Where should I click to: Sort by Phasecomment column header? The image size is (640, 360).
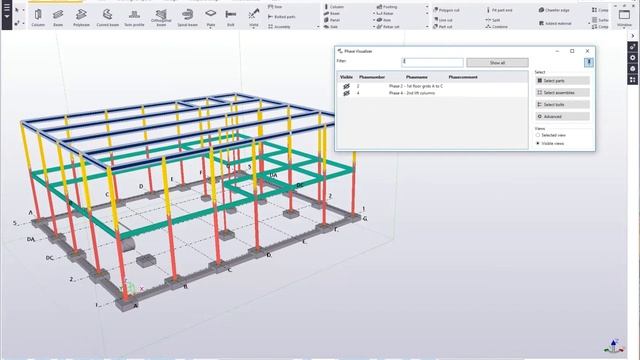(x=463, y=77)
